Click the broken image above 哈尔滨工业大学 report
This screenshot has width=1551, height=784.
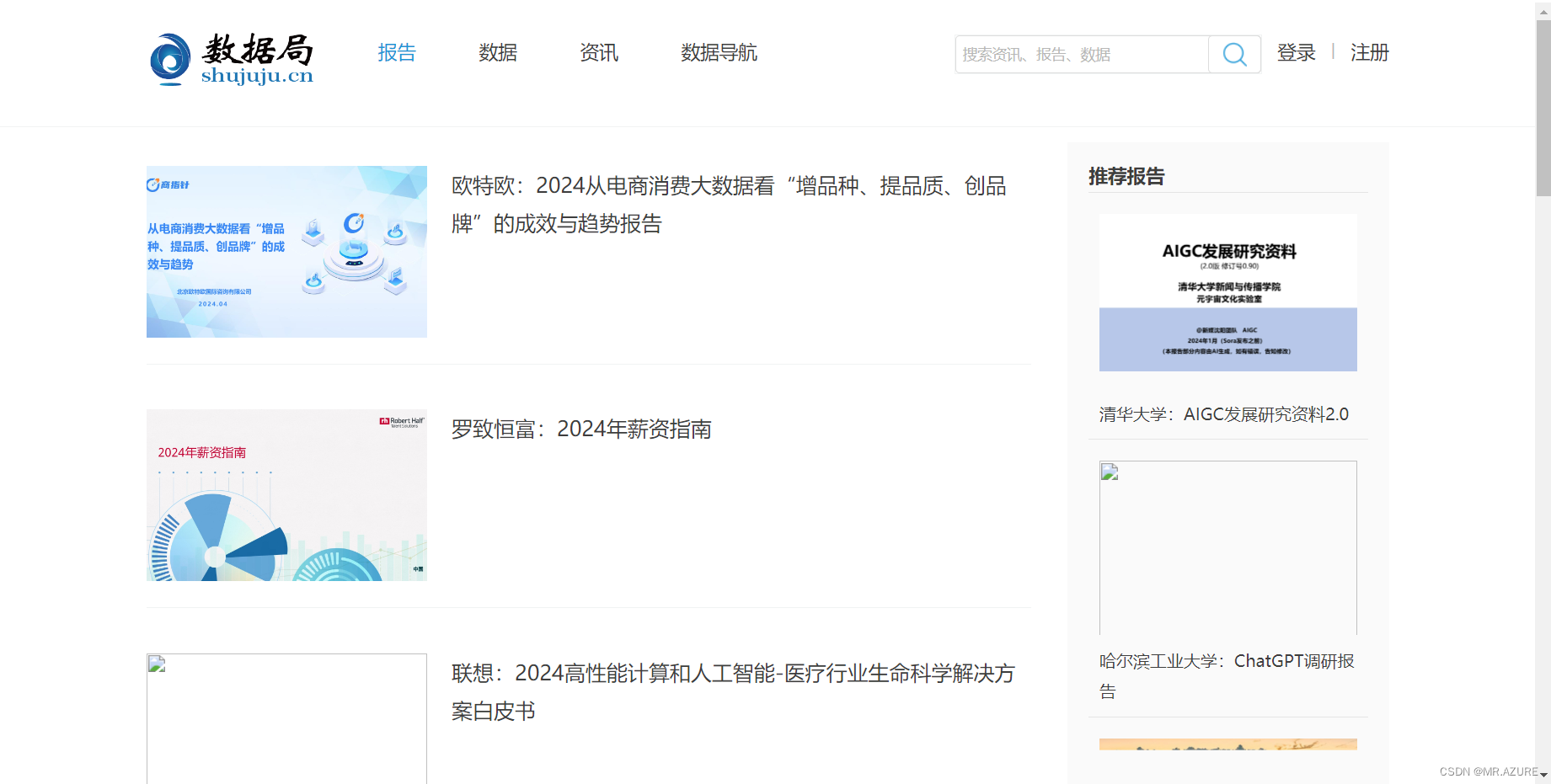(x=1227, y=547)
